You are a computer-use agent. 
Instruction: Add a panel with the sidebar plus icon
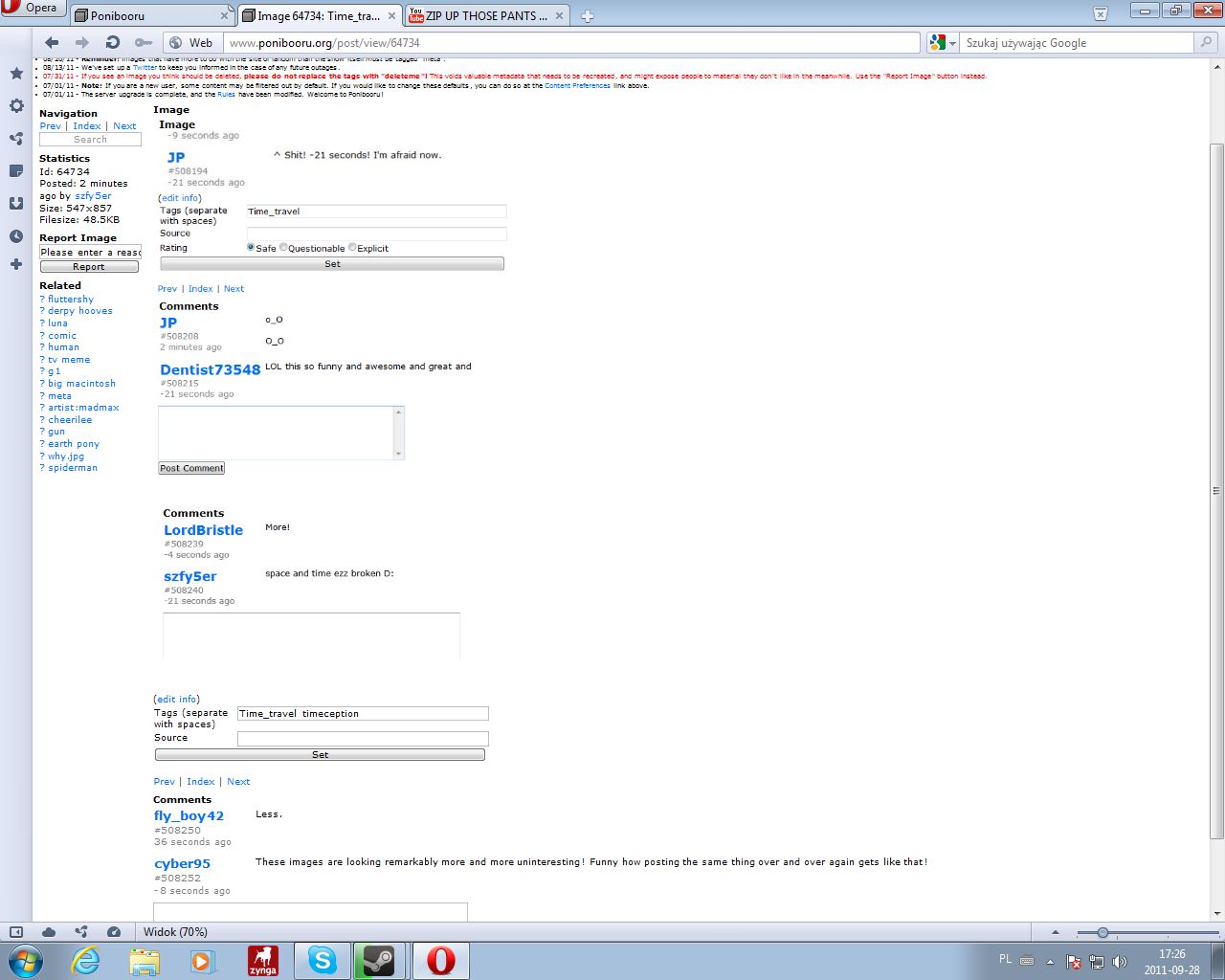16,264
